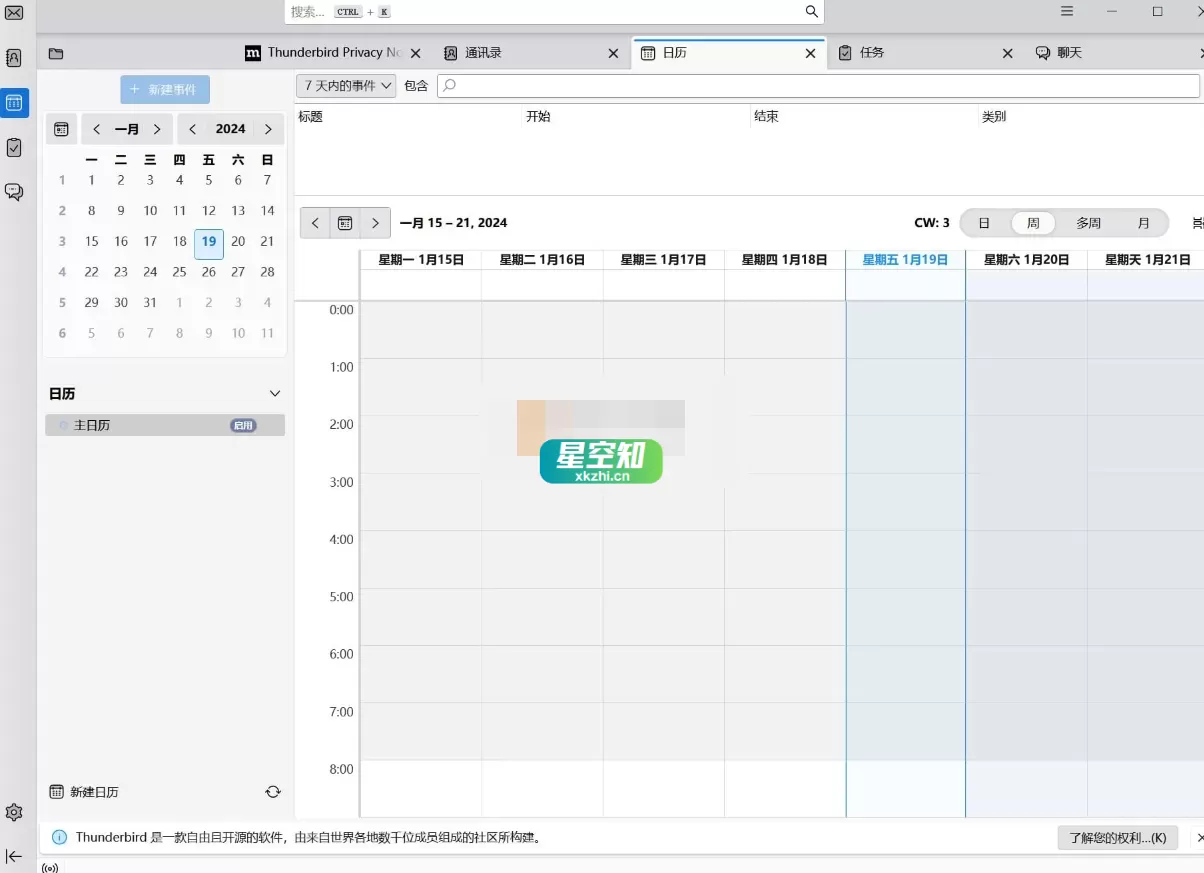
Task: Open Settings via the gear icon
Action: click(14, 812)
